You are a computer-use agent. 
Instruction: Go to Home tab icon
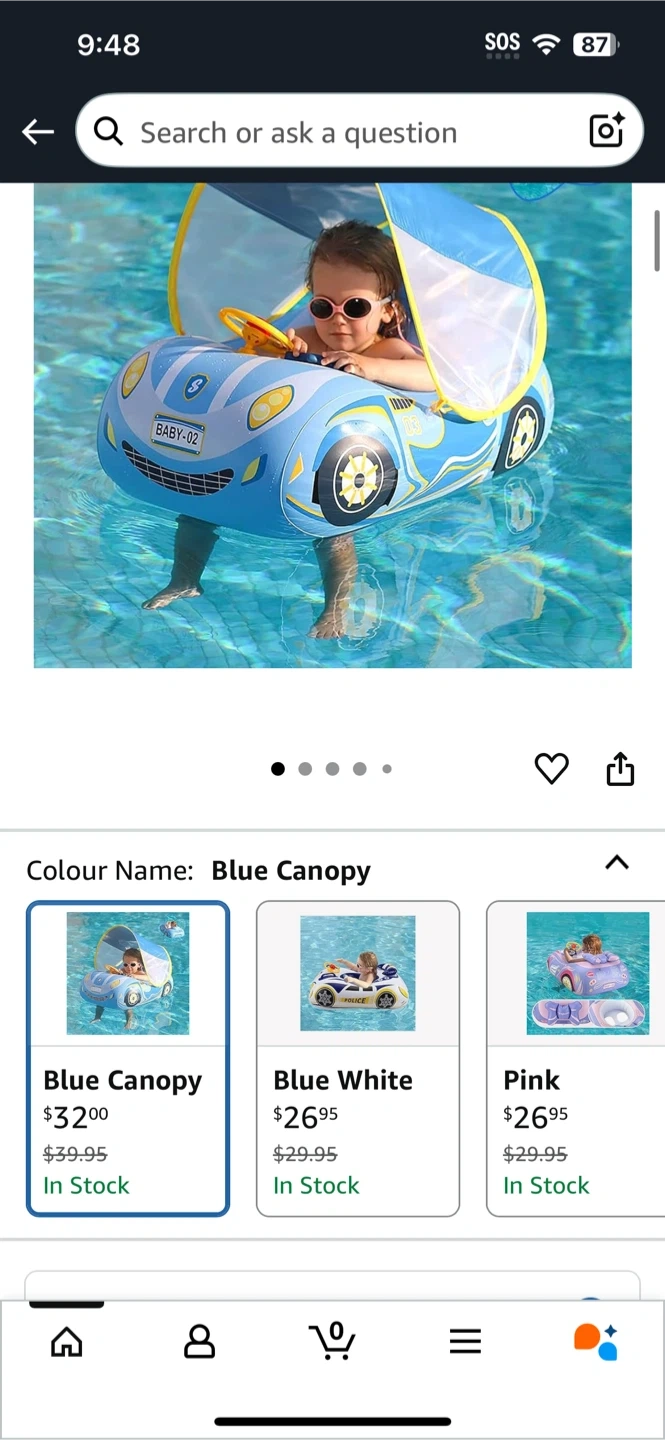(66, 1341)
